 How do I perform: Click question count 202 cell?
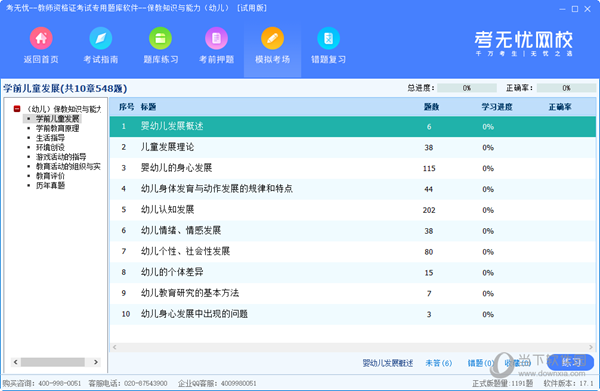pos(429,210)
